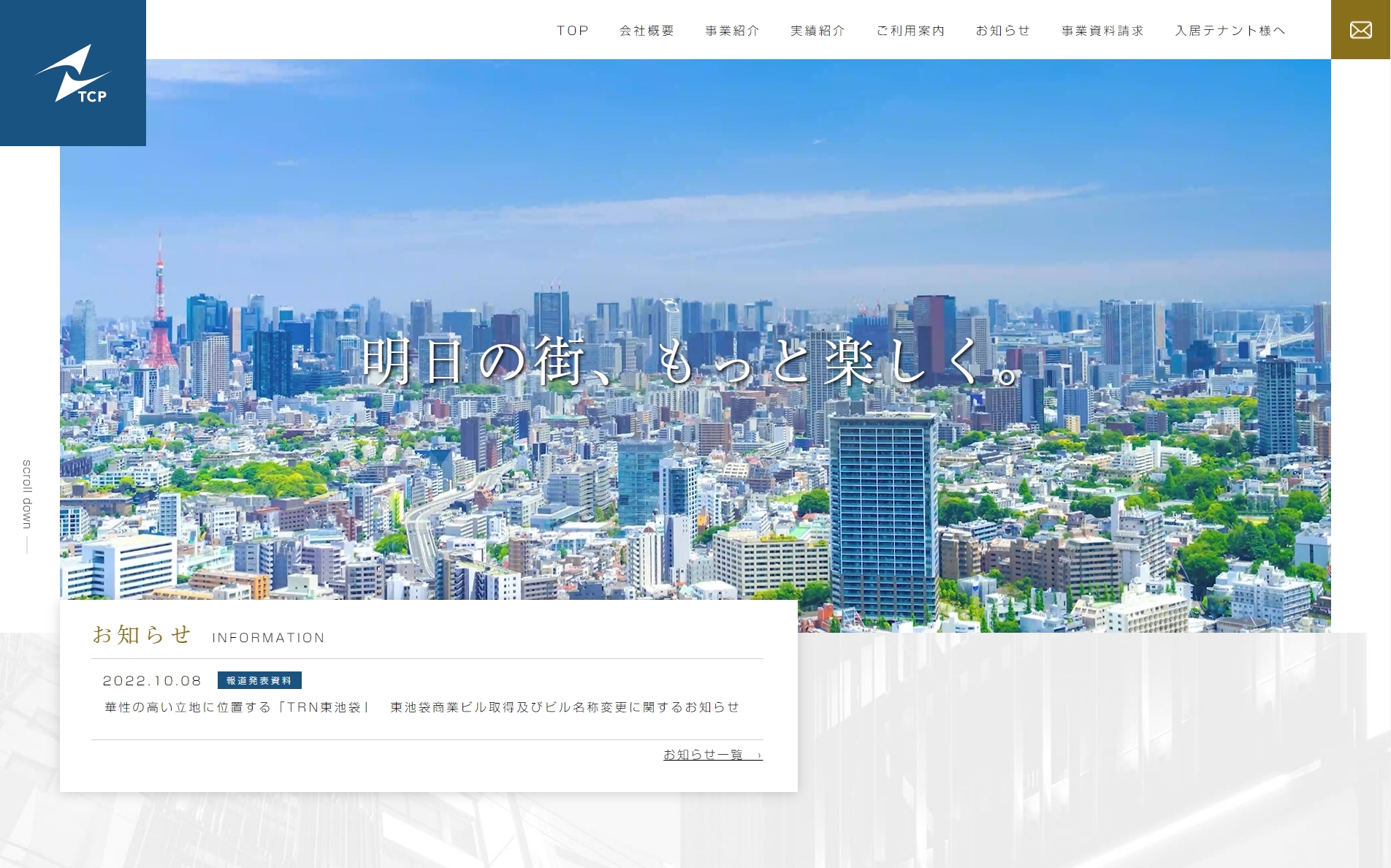The image size is (1391, 868).
Task: Click 事業資料請求 in the navigation
Action: 1102,30
